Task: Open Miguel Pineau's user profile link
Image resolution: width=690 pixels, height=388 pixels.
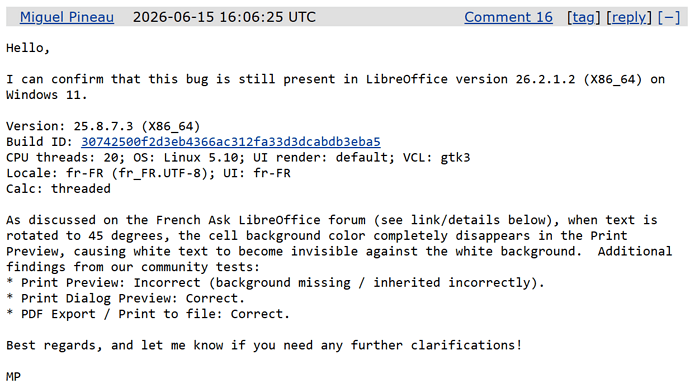Action: coord(67,17)
